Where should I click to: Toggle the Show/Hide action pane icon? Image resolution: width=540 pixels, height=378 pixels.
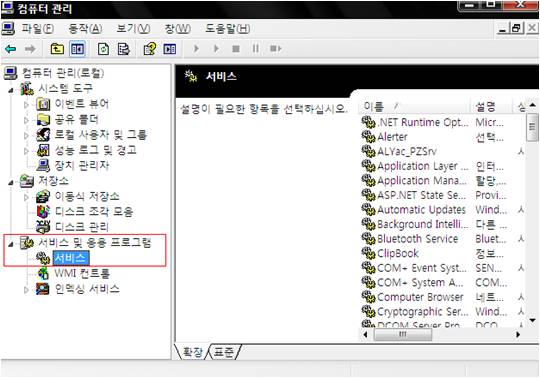pos(169,49)
